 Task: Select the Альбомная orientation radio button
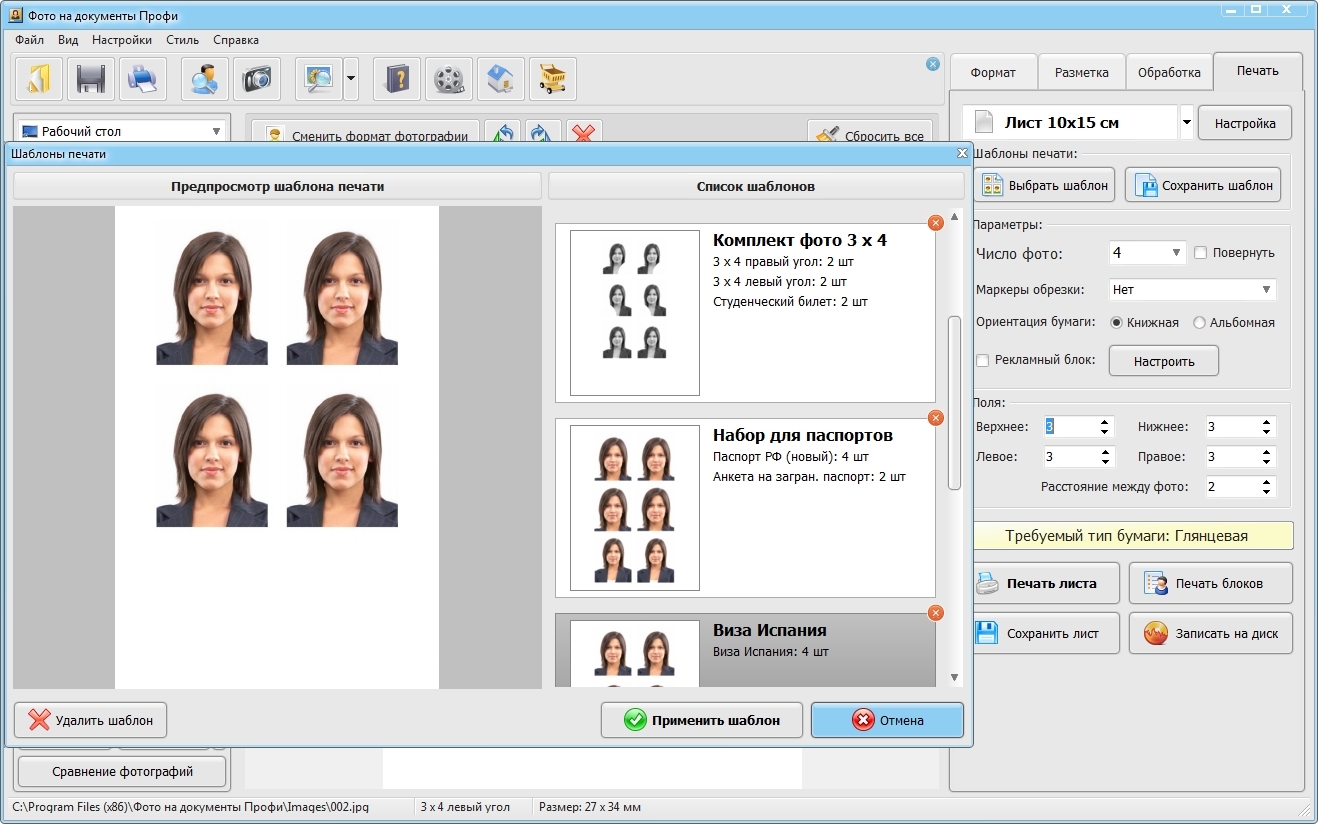[1199, 323]
